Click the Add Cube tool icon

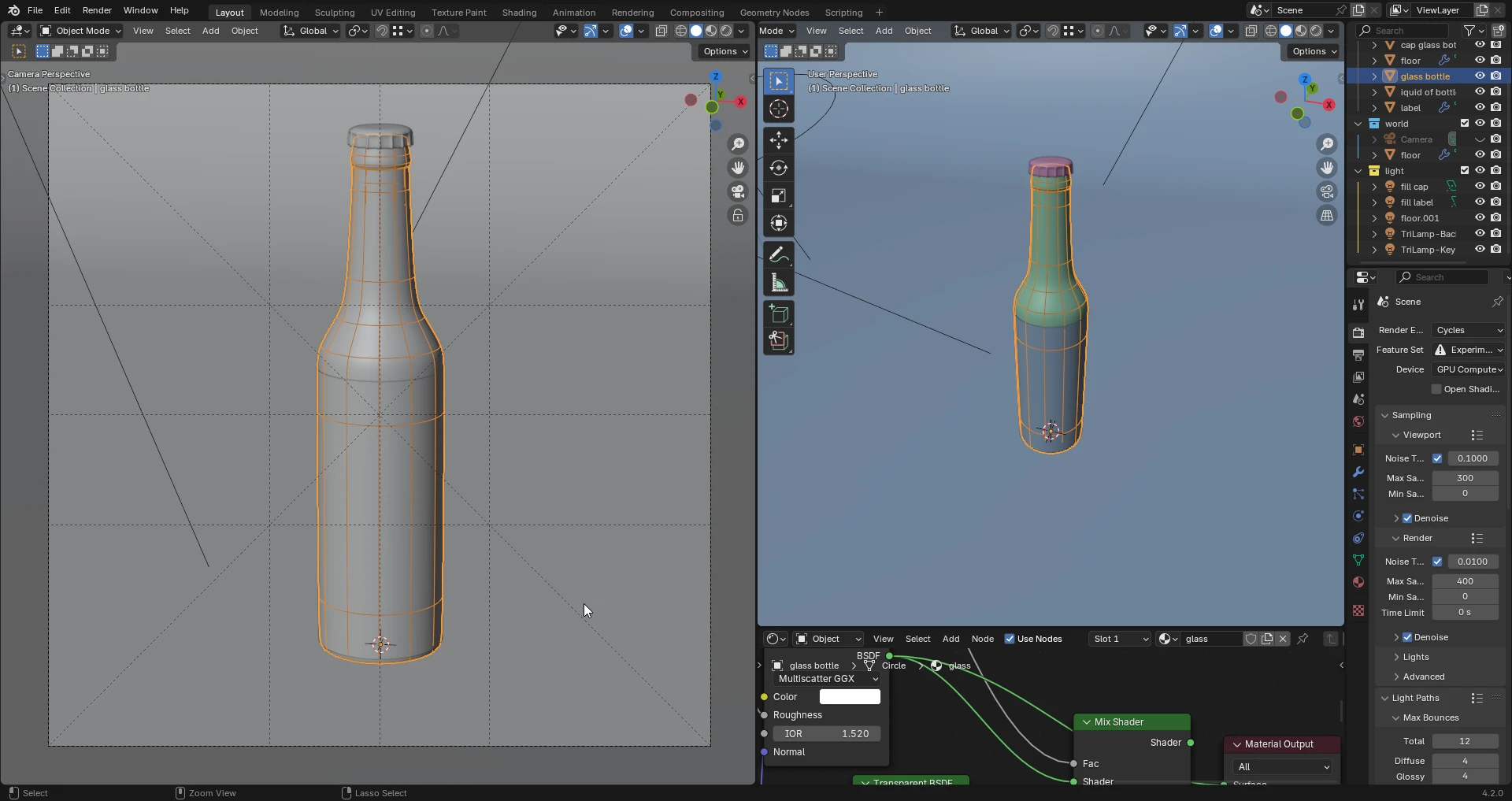point(778,314)
